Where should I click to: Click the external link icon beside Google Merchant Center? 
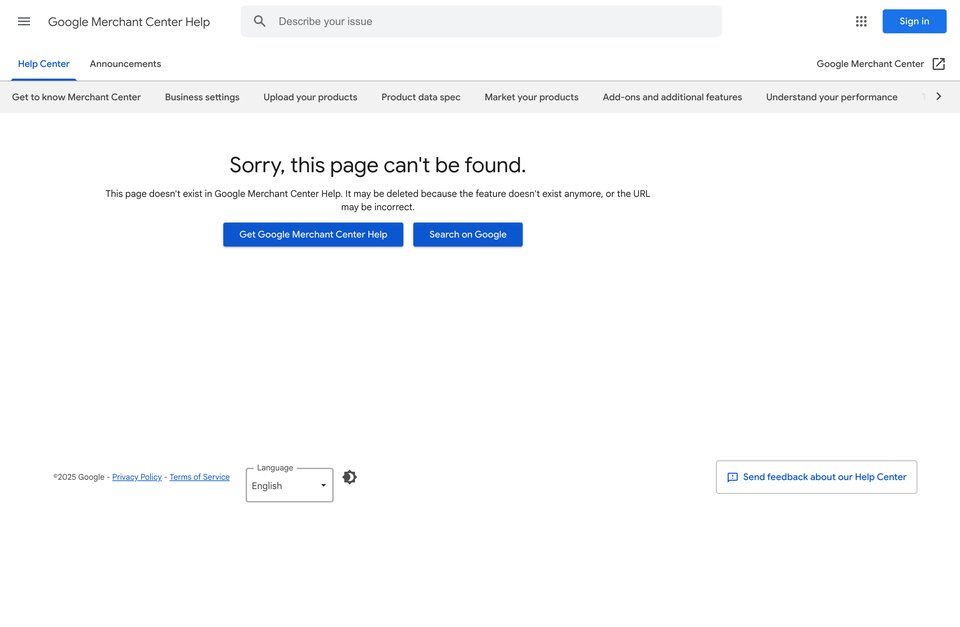[939, 64]
